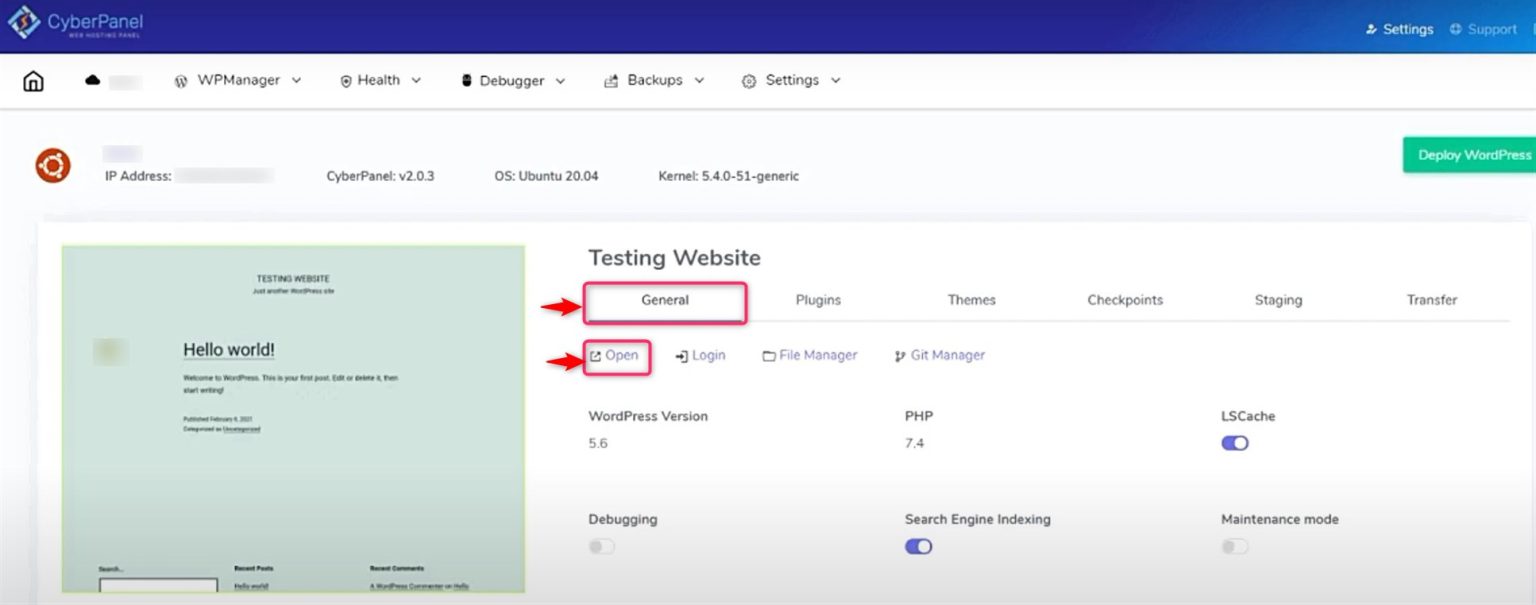Click the IP Address label

coord(139,176)
